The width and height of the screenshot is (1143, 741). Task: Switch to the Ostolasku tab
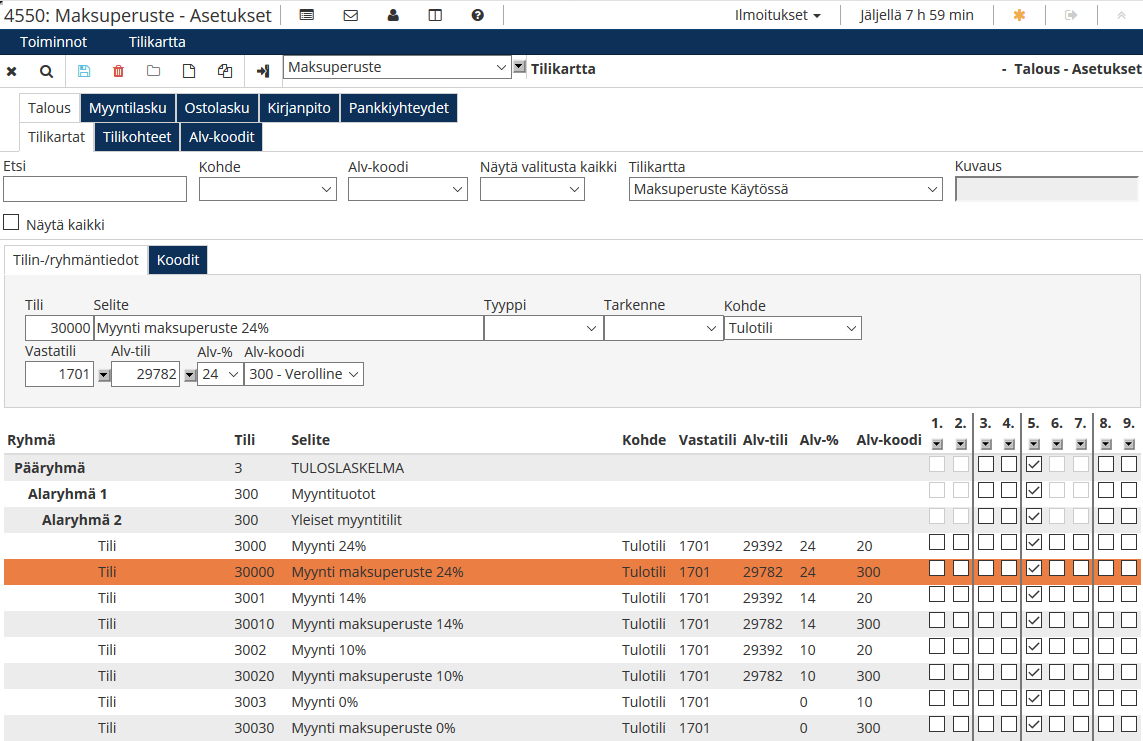click(217, 108)
